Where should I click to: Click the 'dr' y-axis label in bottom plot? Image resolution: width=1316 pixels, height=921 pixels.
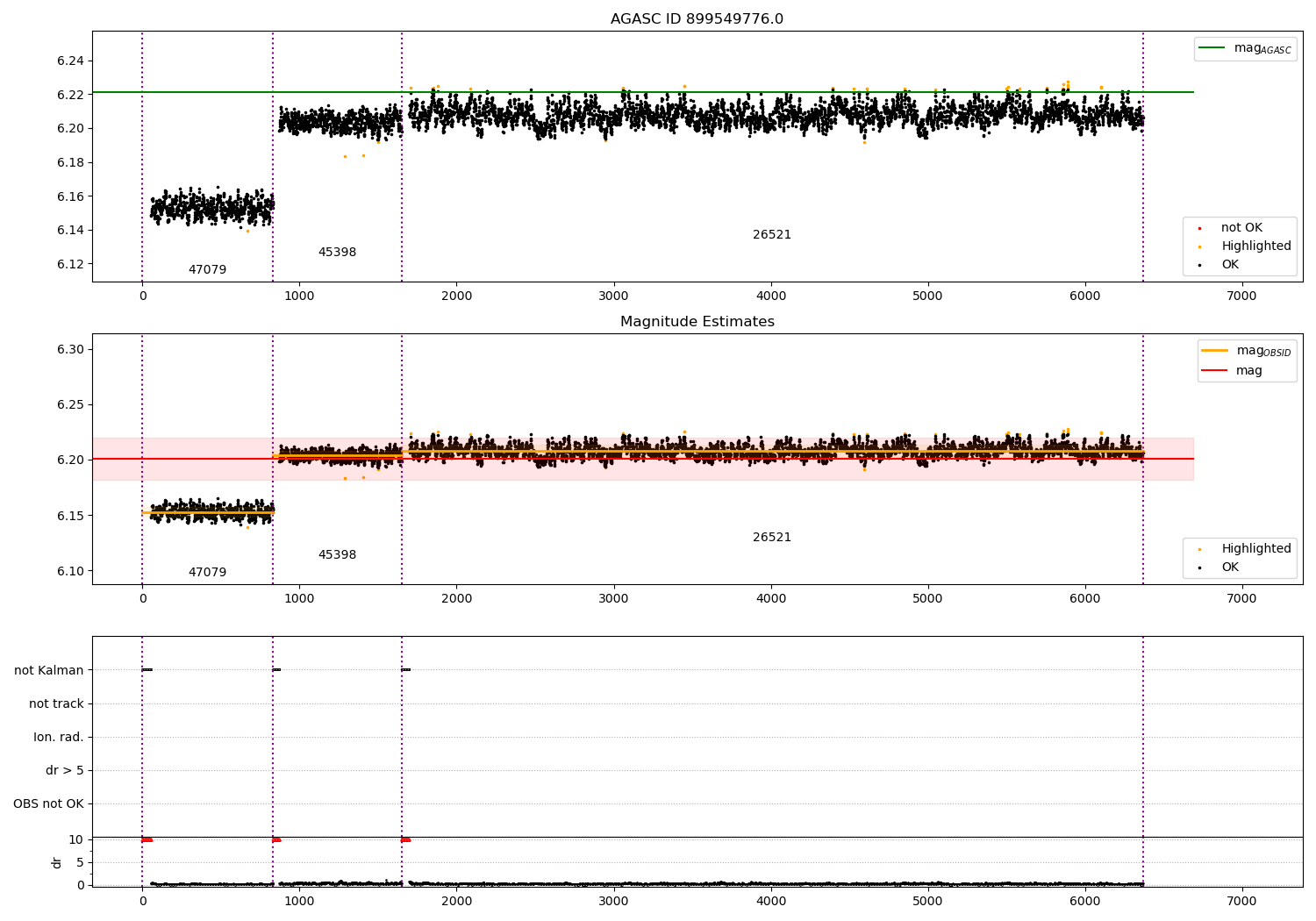(57, 862)
